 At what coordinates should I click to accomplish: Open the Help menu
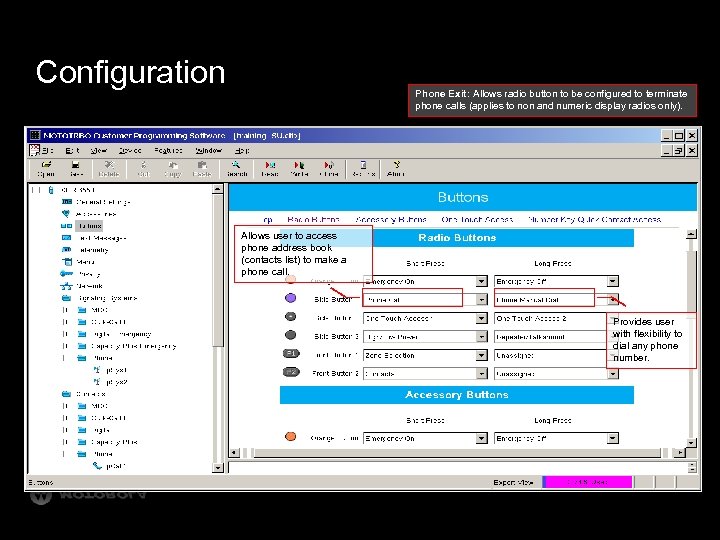(242, 150)
